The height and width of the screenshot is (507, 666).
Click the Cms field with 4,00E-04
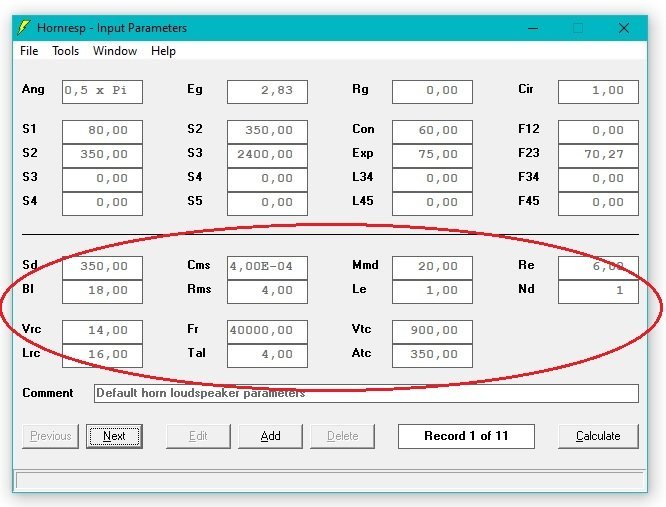(x=267, y=268)
